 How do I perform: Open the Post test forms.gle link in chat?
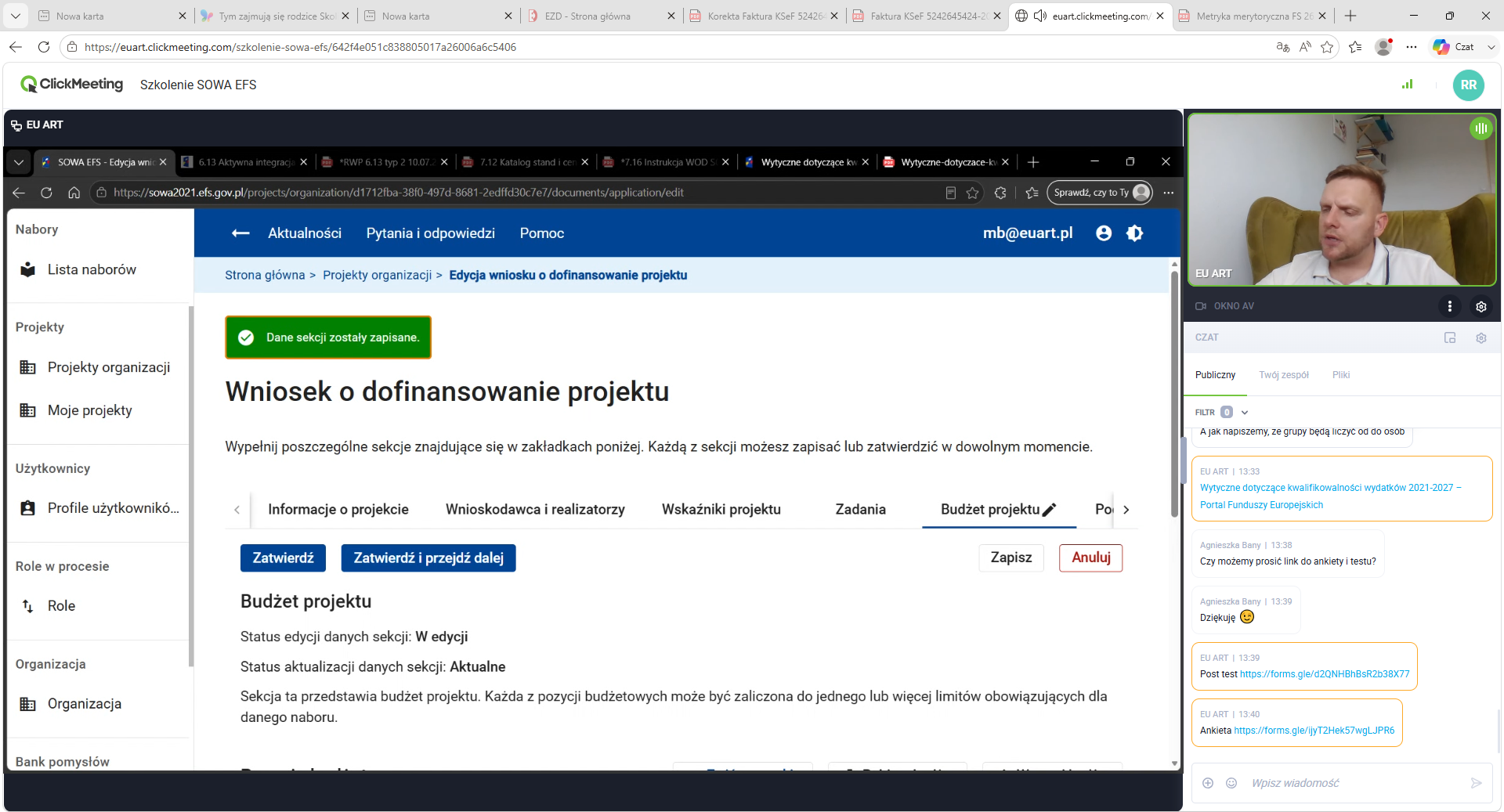[x=1325, y=674]
